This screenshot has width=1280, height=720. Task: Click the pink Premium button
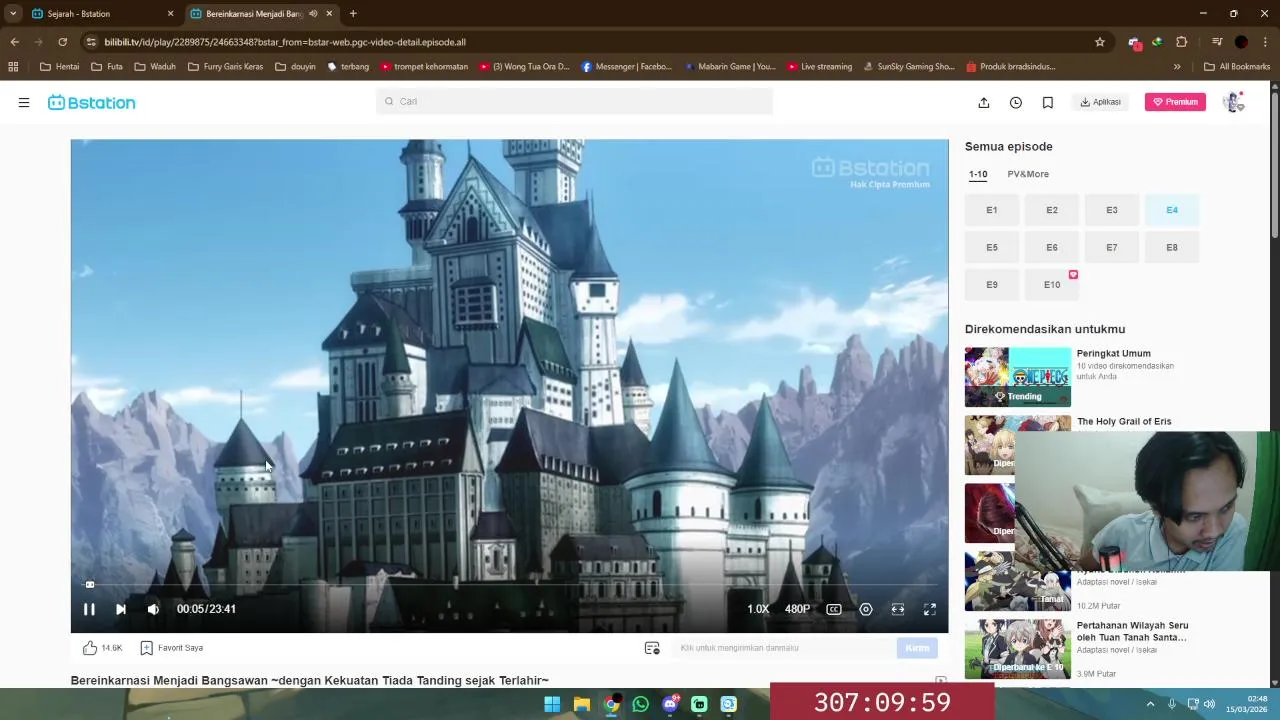[1175, 102]
